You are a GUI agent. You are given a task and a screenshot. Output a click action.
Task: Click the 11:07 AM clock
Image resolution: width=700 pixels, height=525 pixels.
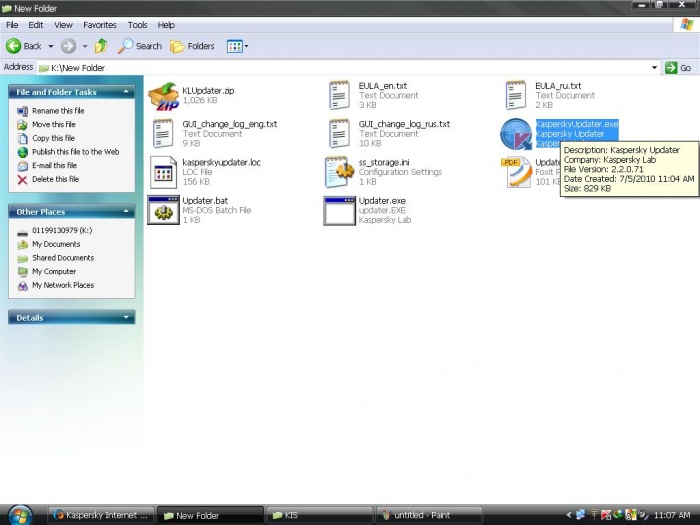pyautogui.click(x=672, y=515)
